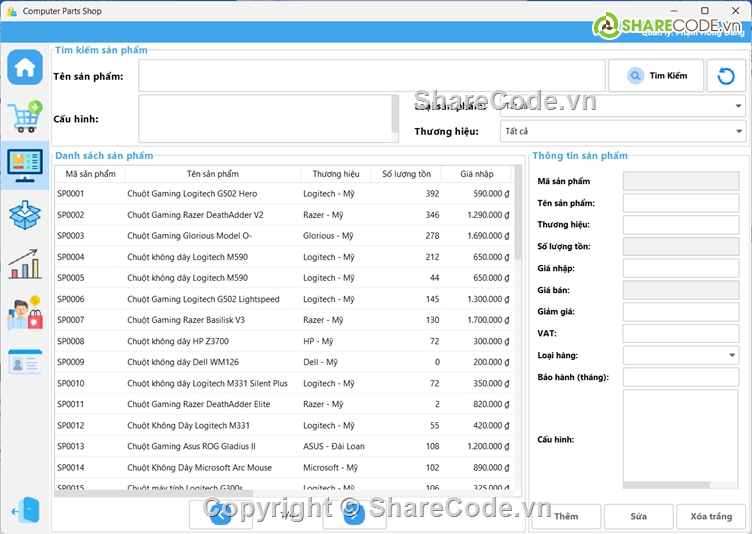This screenshot has width=752, height=534.
Task: Select the product monitor icon in sidebar
Action: (25, 166)
